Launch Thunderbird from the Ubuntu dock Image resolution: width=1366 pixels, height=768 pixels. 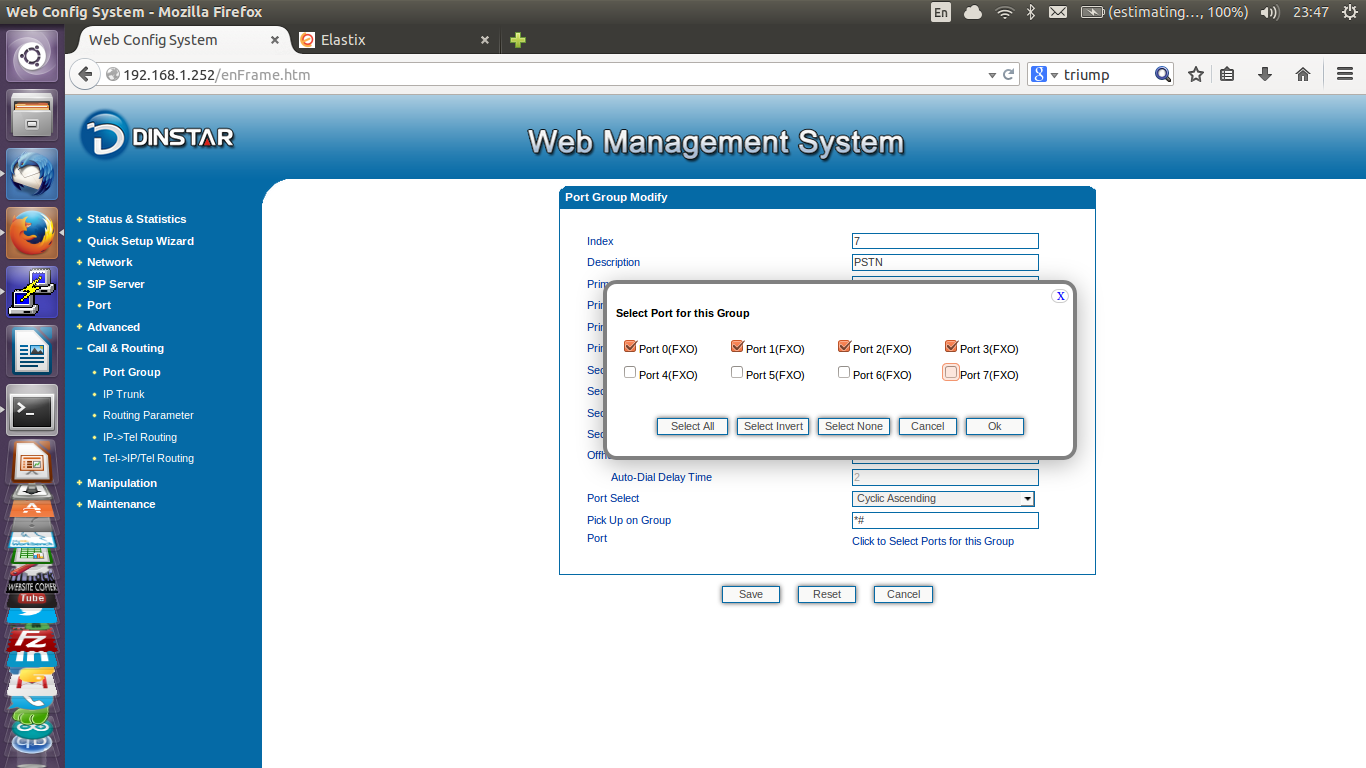pos(32,175)
